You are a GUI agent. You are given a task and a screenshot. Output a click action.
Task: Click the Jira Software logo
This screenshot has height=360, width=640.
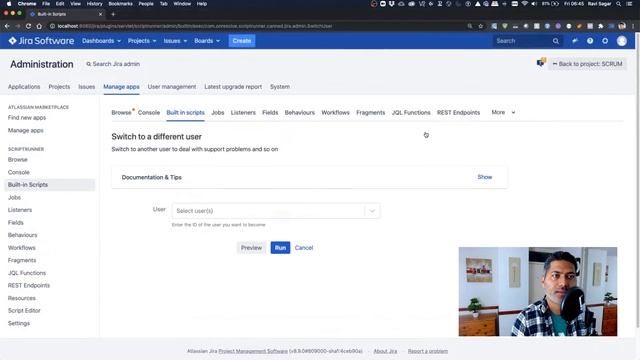(41, 41)
